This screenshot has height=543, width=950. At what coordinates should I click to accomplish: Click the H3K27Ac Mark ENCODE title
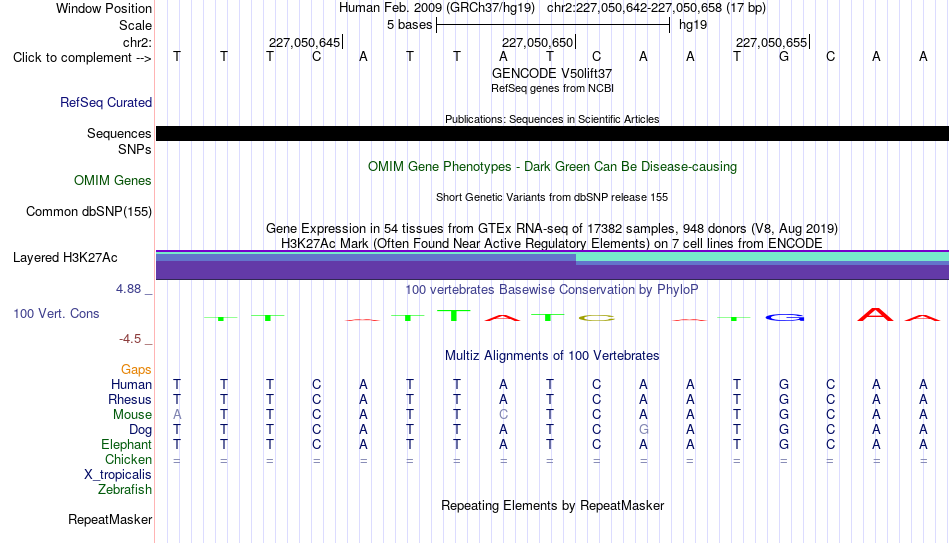pyautogui.click(x=552, y=244)
